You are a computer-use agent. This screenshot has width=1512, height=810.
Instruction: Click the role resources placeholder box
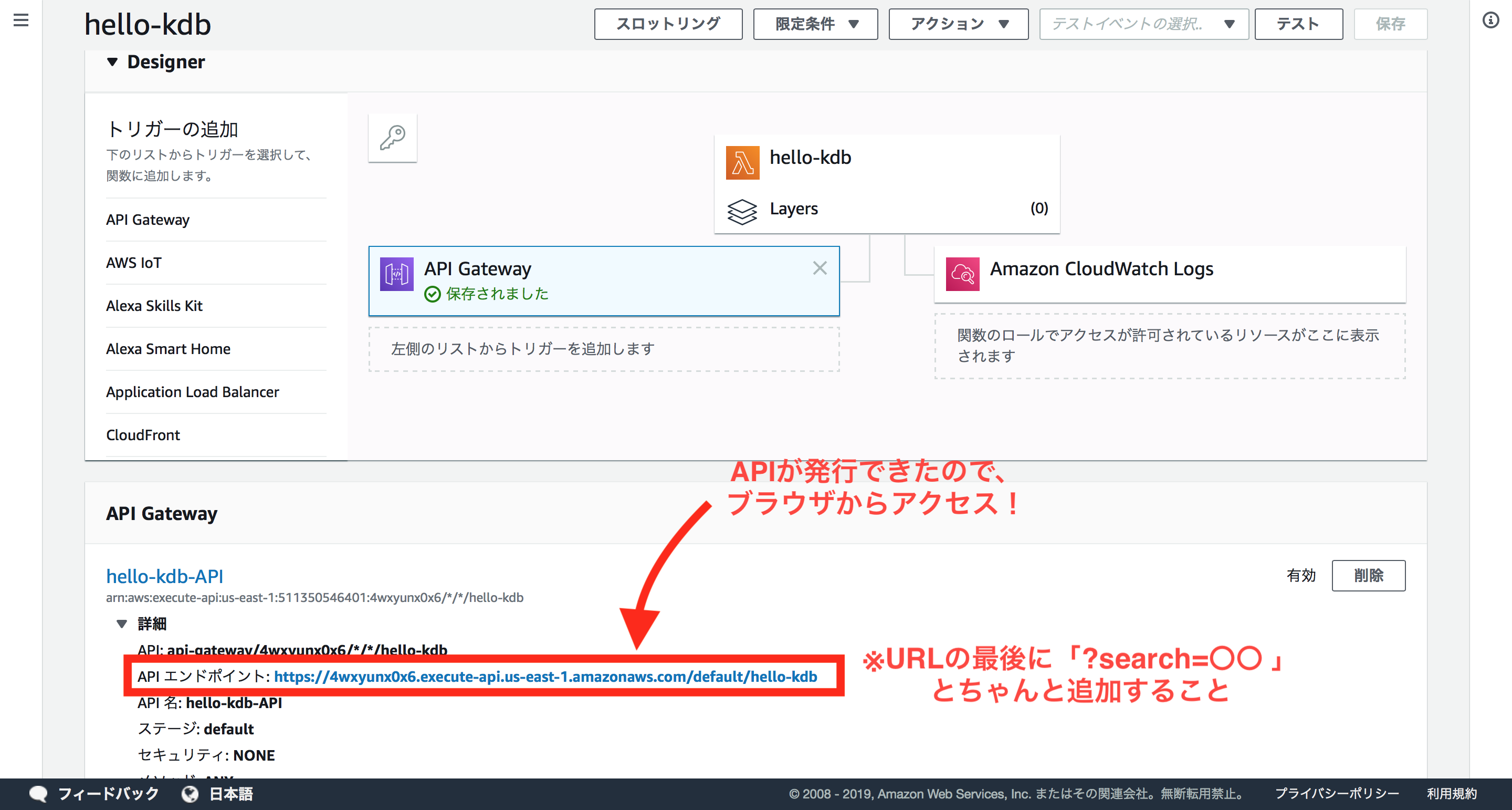1170,346
